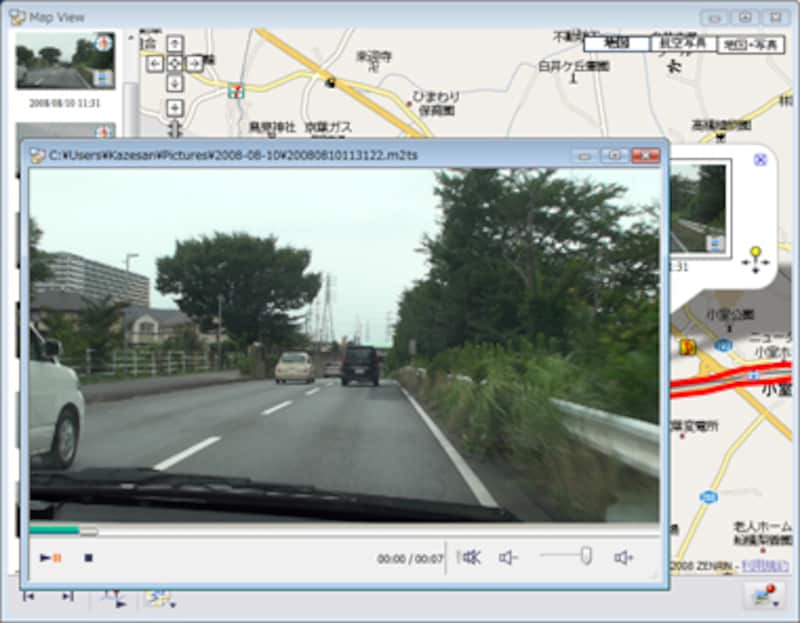The width and height of the screenshot is (800, 623).
Task: Click the video seek progress bar
Action: pyautogui.click(x=340, y=531)
